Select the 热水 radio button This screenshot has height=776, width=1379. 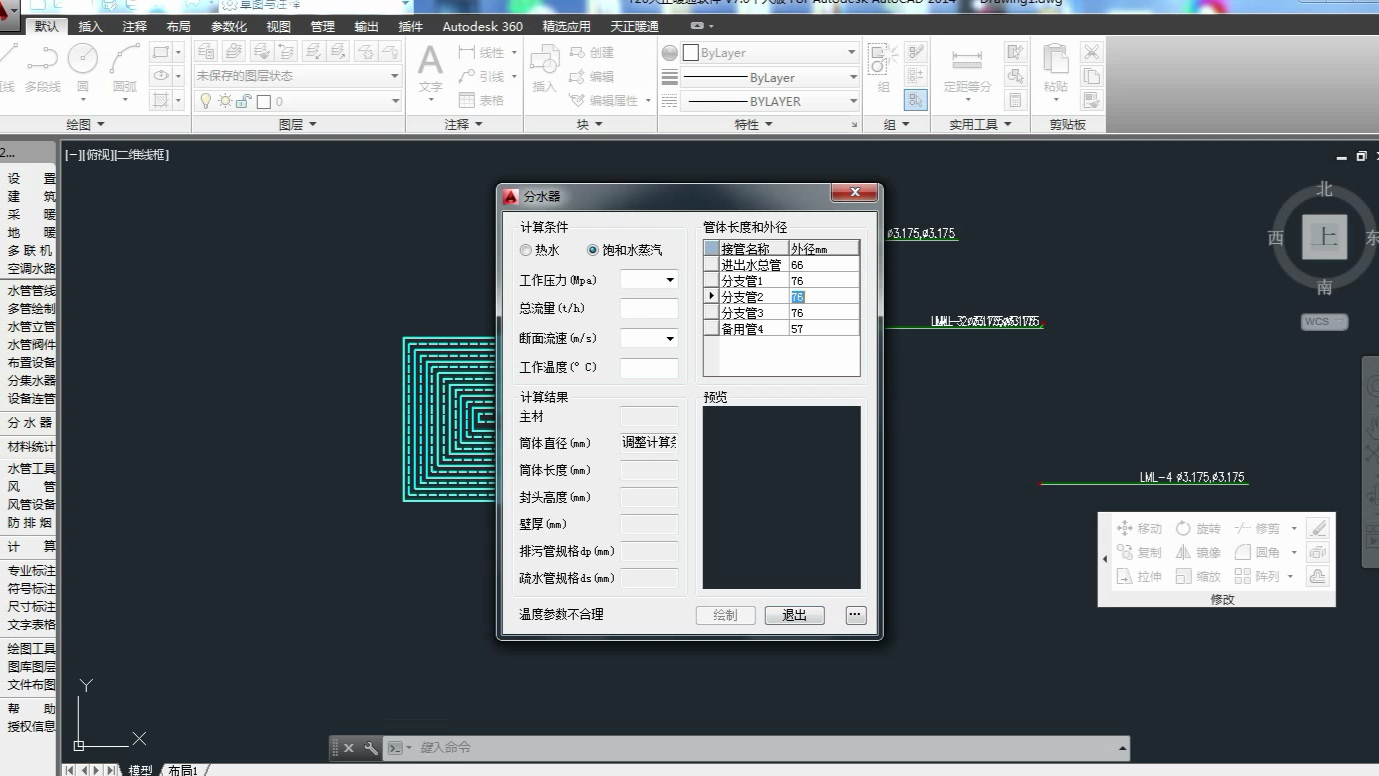point(540,250)
